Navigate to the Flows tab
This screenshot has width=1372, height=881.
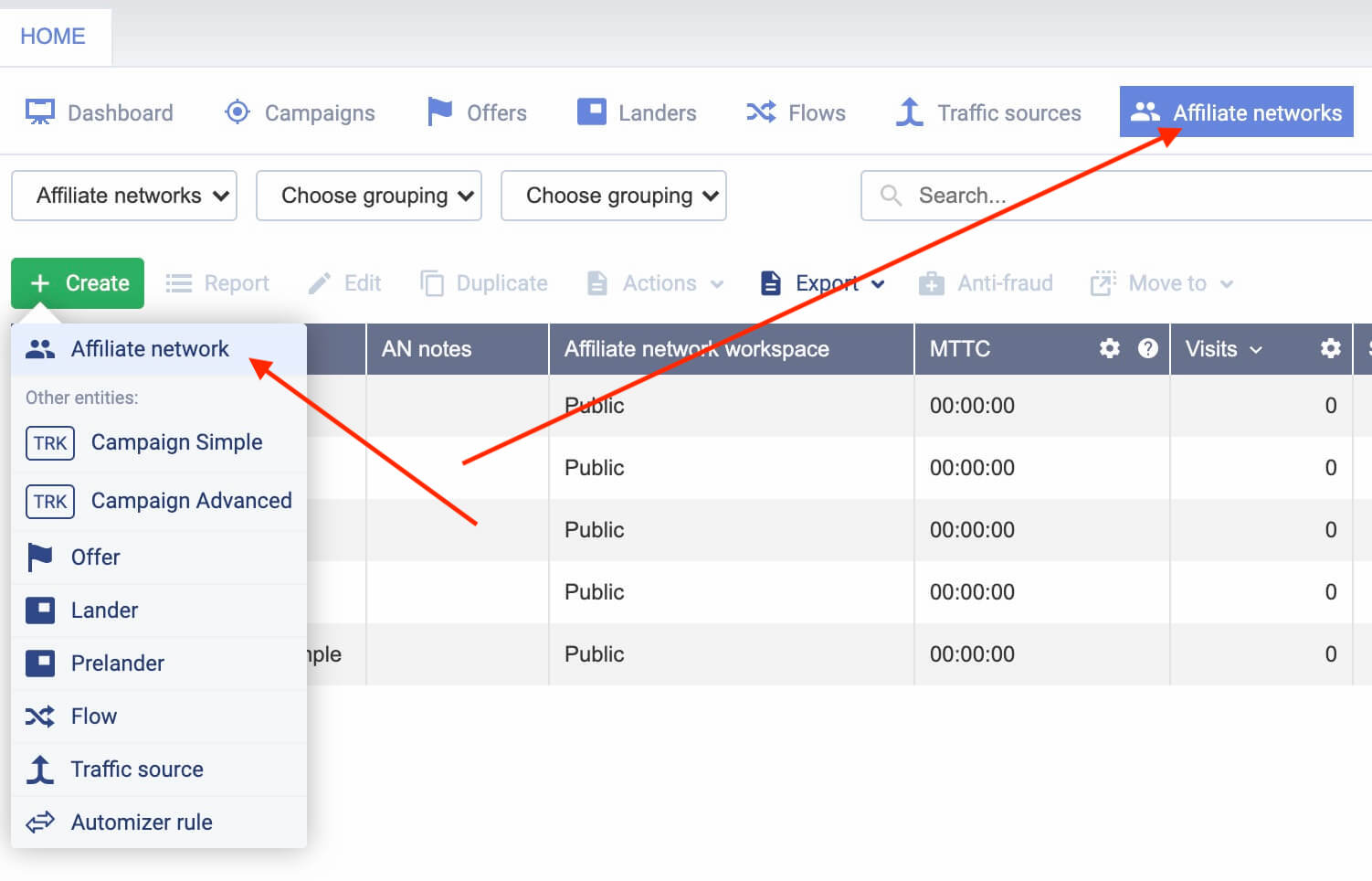pyautogui.click(x=796, y=112)
